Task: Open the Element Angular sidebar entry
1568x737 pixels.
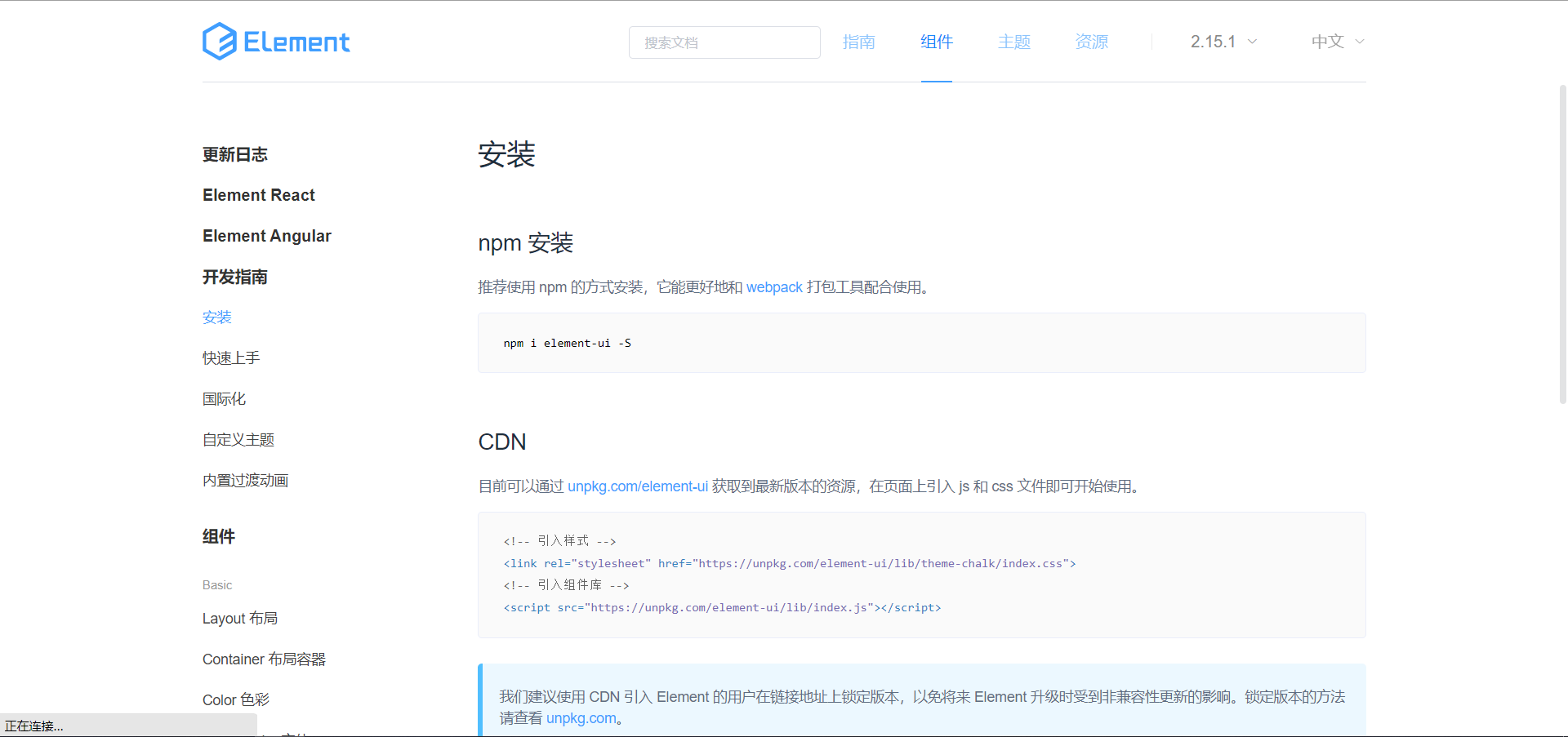Action: coord(267,236)
